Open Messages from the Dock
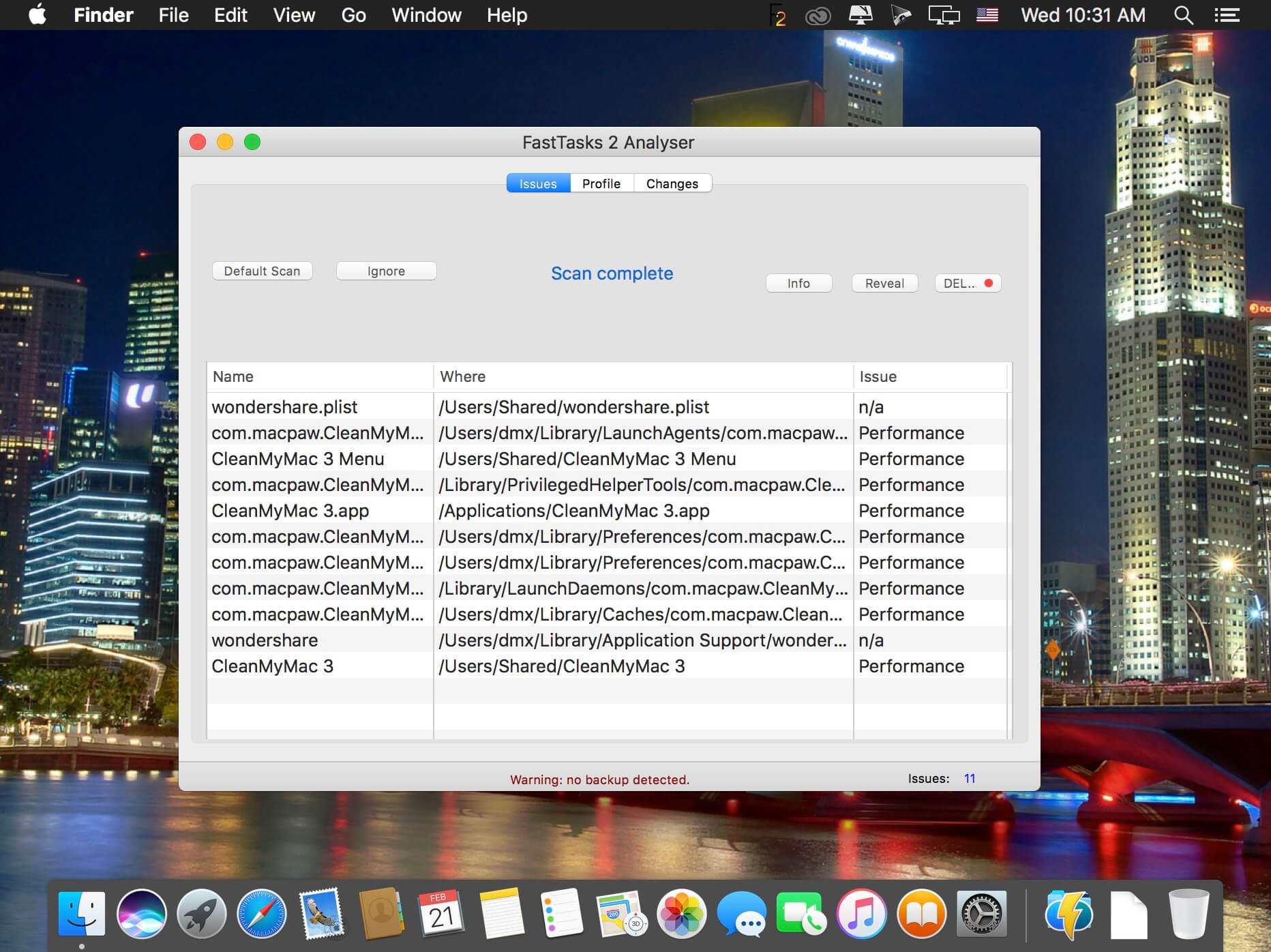The image size is (1271, 952). pos(741,913)
